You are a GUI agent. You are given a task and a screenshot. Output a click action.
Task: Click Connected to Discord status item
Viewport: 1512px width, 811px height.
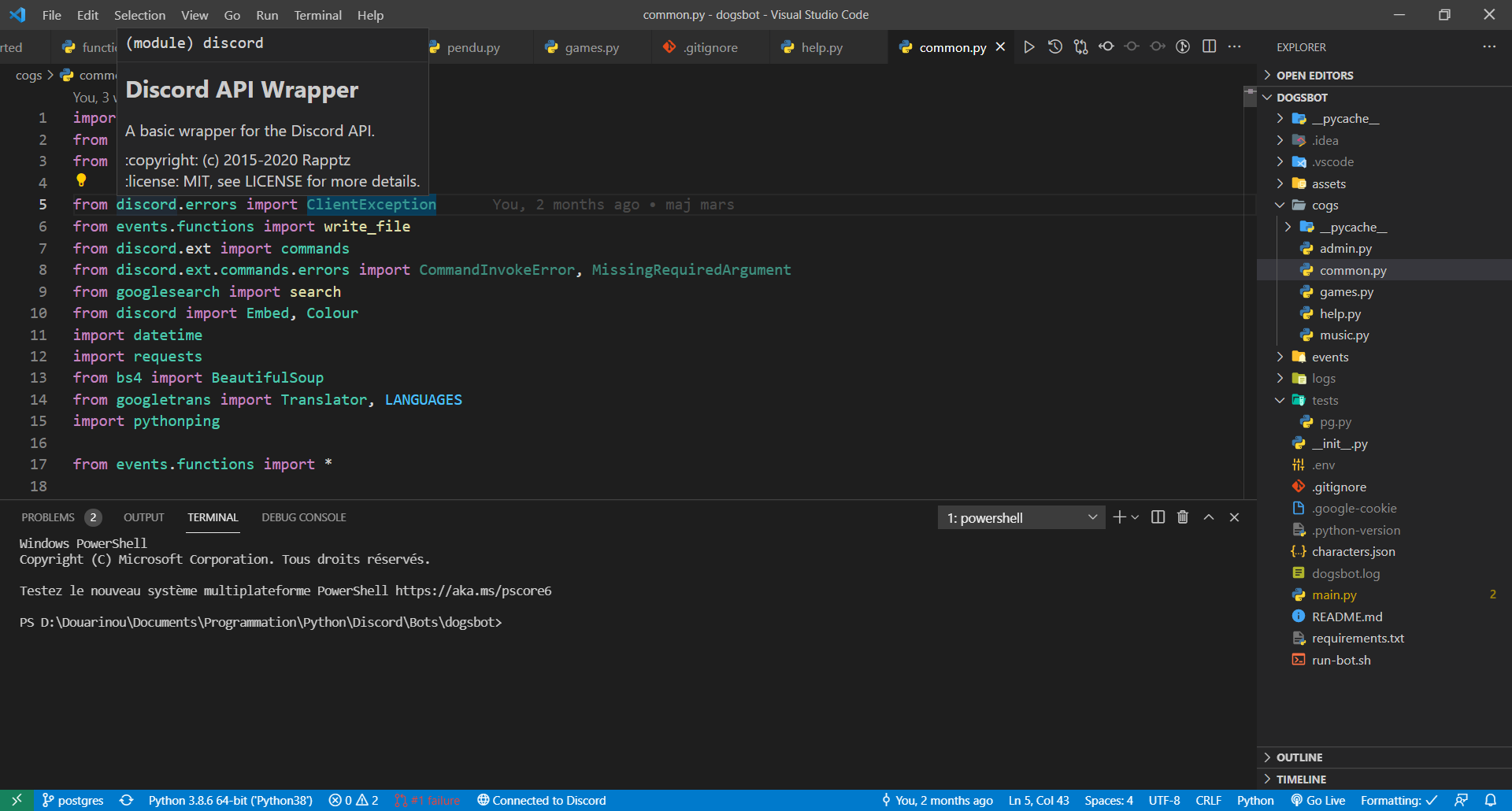point(541,800)
